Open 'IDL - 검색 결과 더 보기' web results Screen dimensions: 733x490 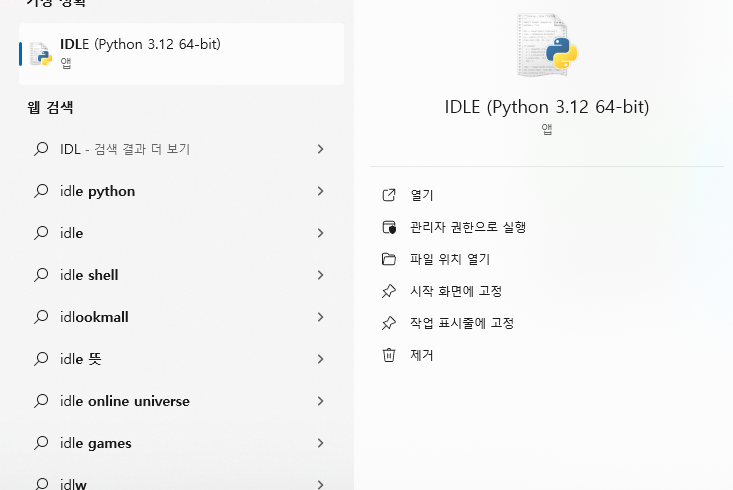(181, 149)
